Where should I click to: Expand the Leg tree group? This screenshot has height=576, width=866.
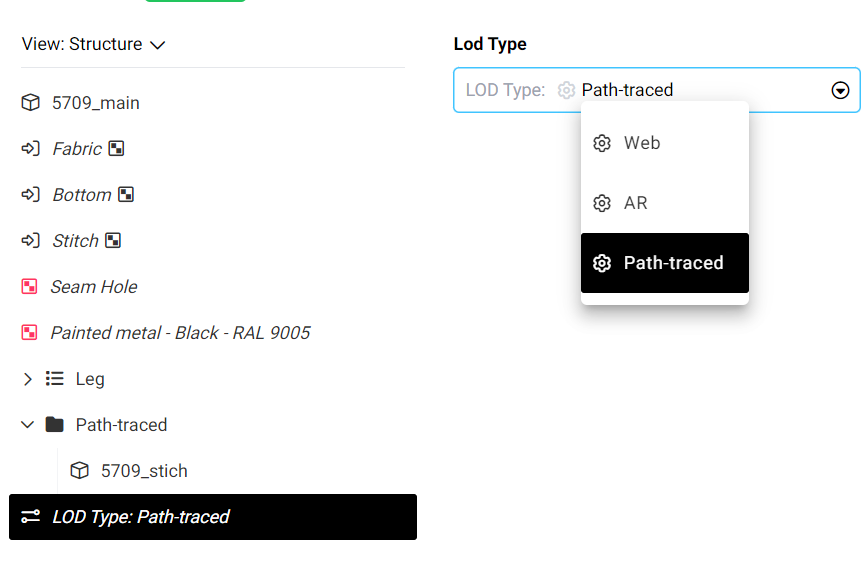click(28, 379)
